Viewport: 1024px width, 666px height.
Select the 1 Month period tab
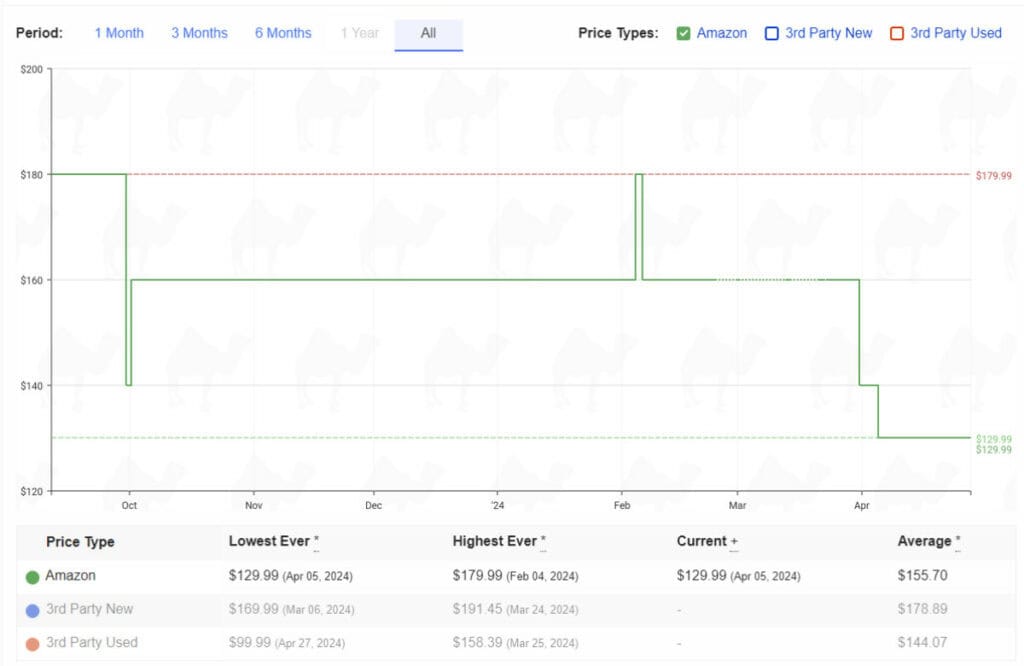pyautogui.click(x=119, y=33)
